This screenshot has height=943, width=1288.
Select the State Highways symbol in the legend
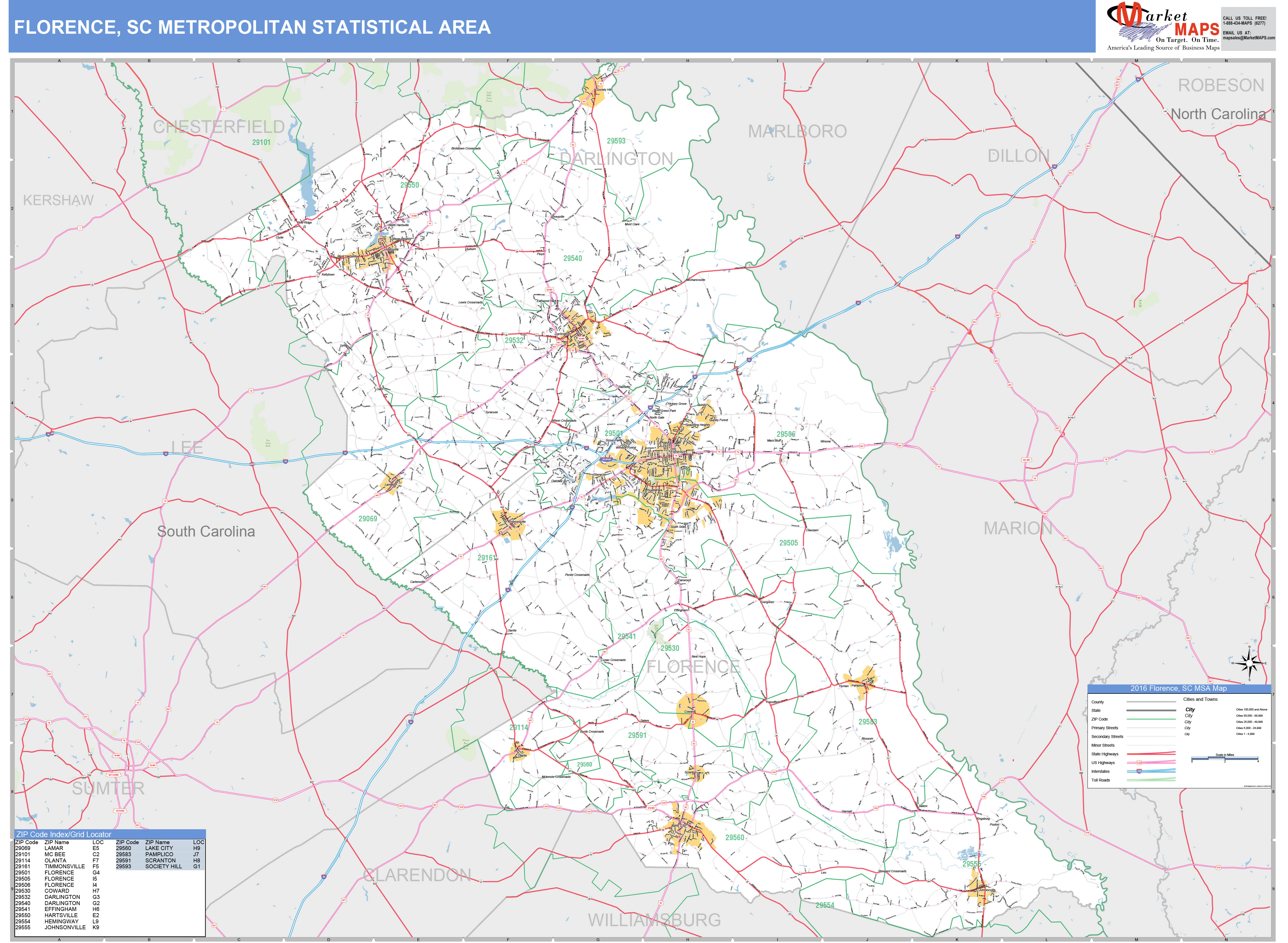point(1152,755)
